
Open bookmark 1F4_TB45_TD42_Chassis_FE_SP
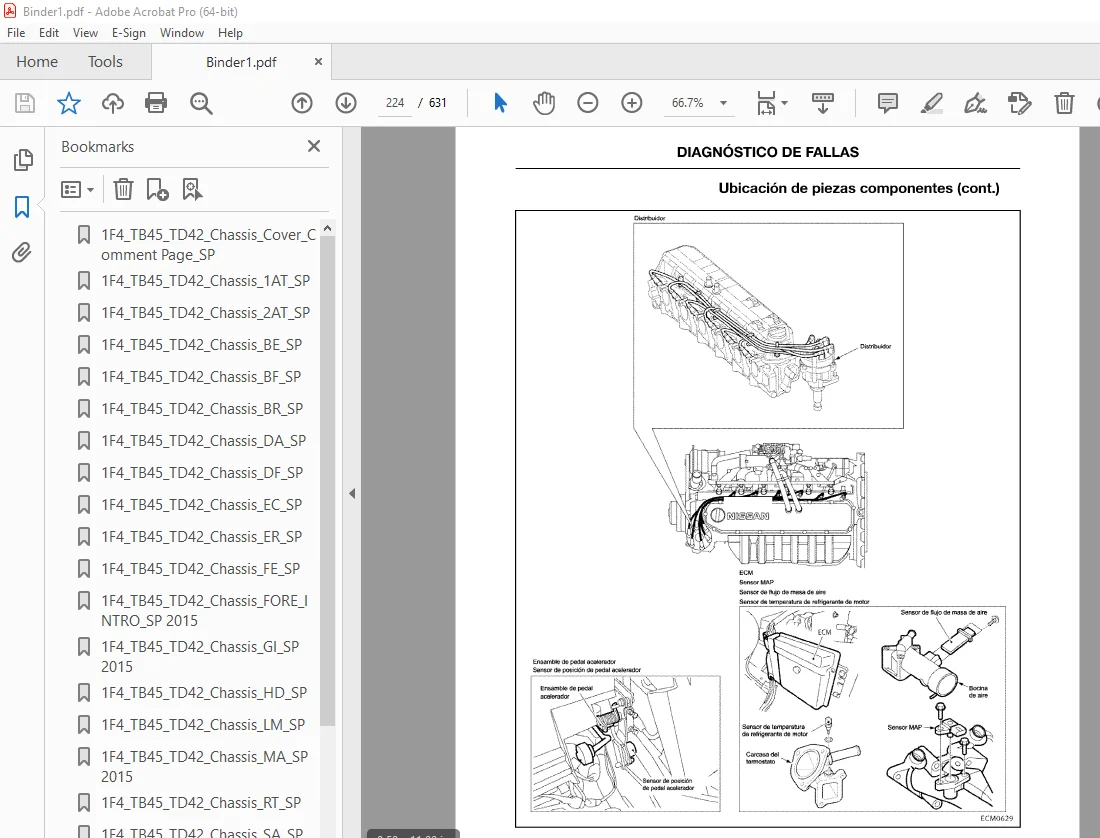201,569
